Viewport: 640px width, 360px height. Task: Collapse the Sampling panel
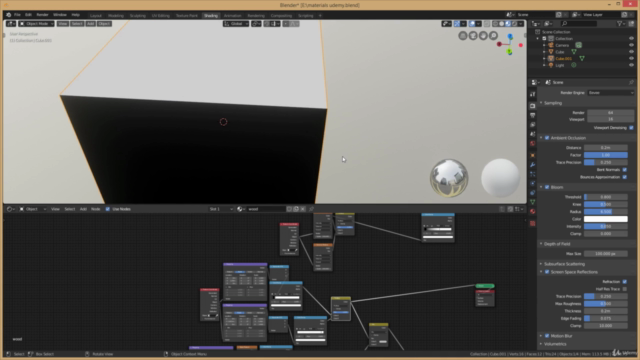(x=553, y=103)
